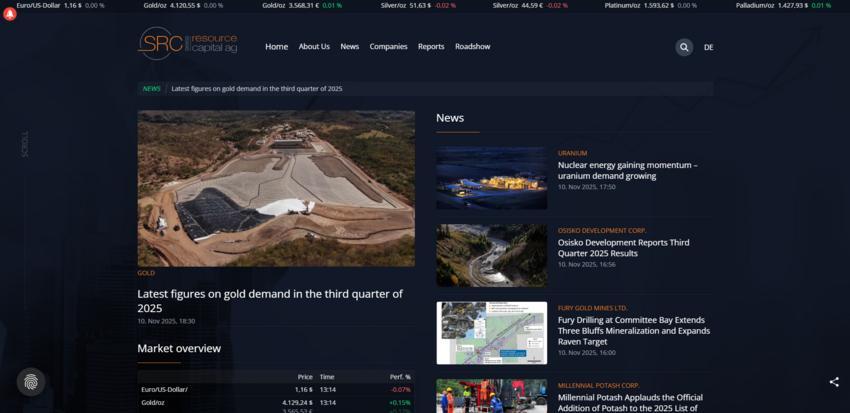Click the +0,15% gold performance value

[x=400, y=403]
